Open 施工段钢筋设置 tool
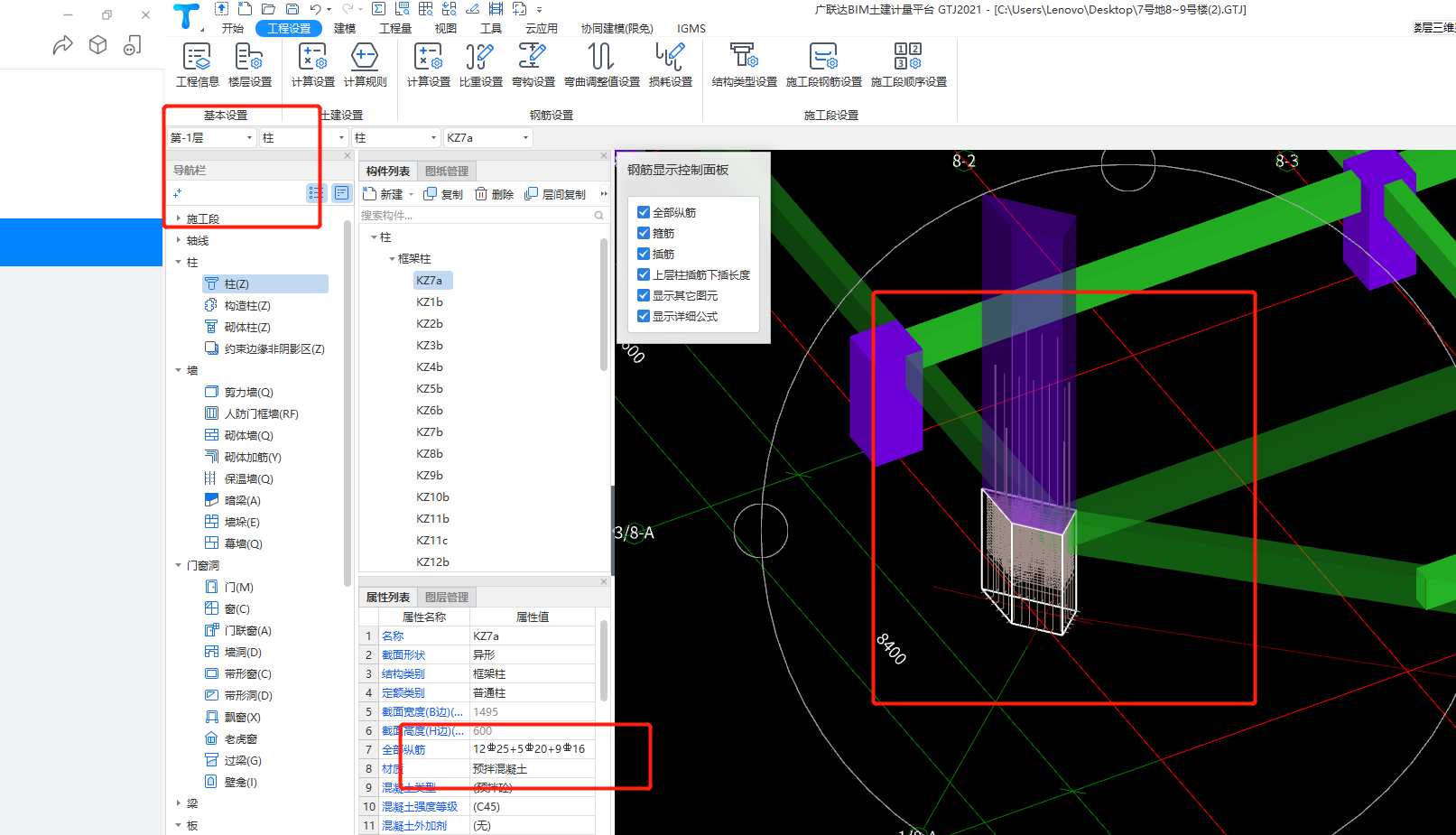 point(823,64)
